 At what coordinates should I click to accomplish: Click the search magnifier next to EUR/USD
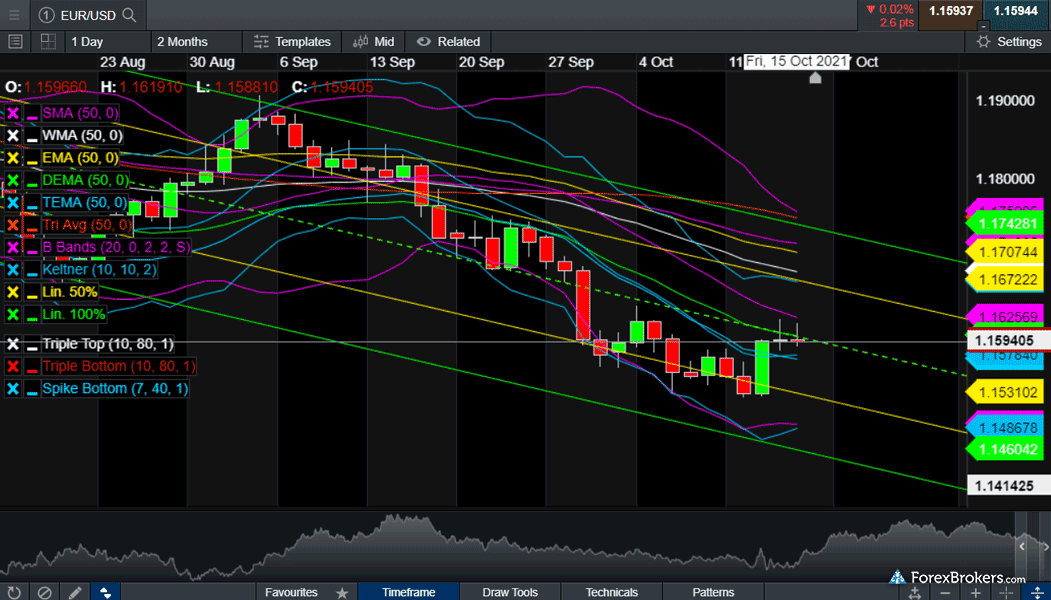point(131,15)
